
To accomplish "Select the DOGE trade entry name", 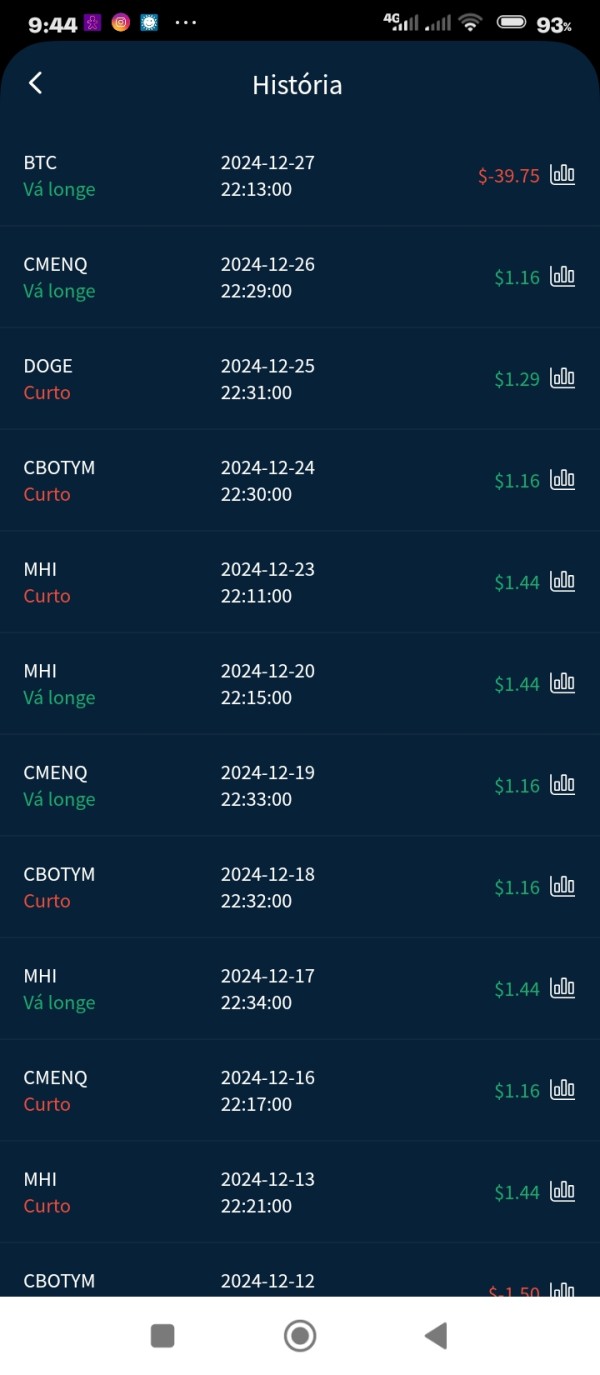I will (48, 366).
